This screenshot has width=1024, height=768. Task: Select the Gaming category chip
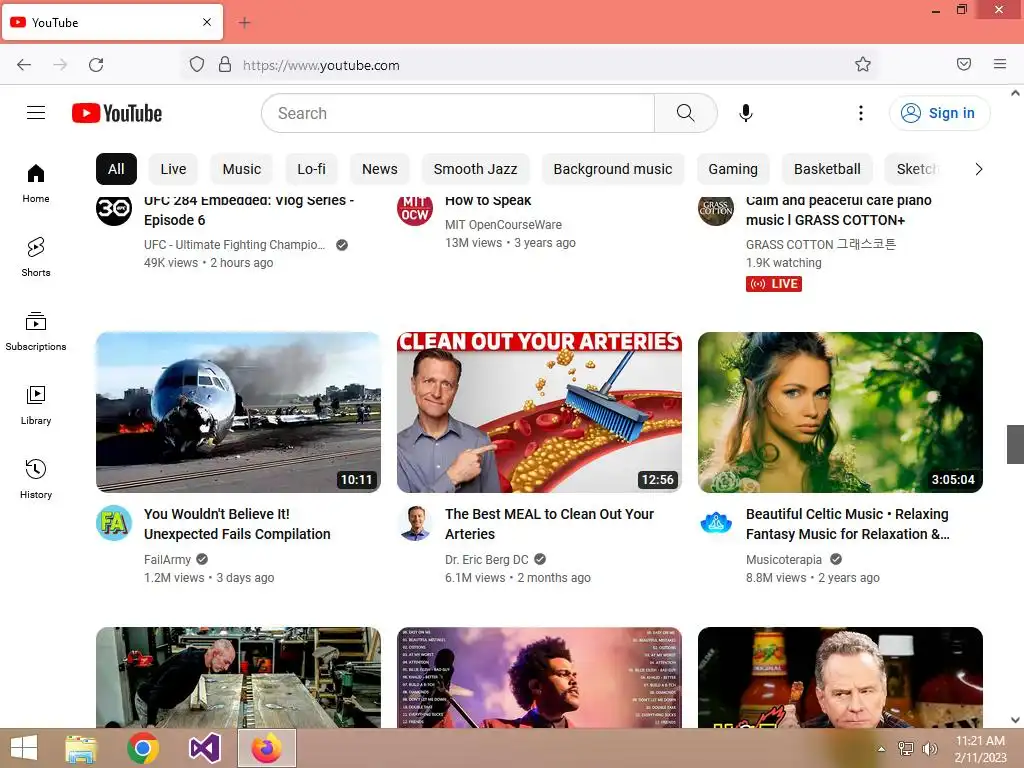click(x=733, y=169)
